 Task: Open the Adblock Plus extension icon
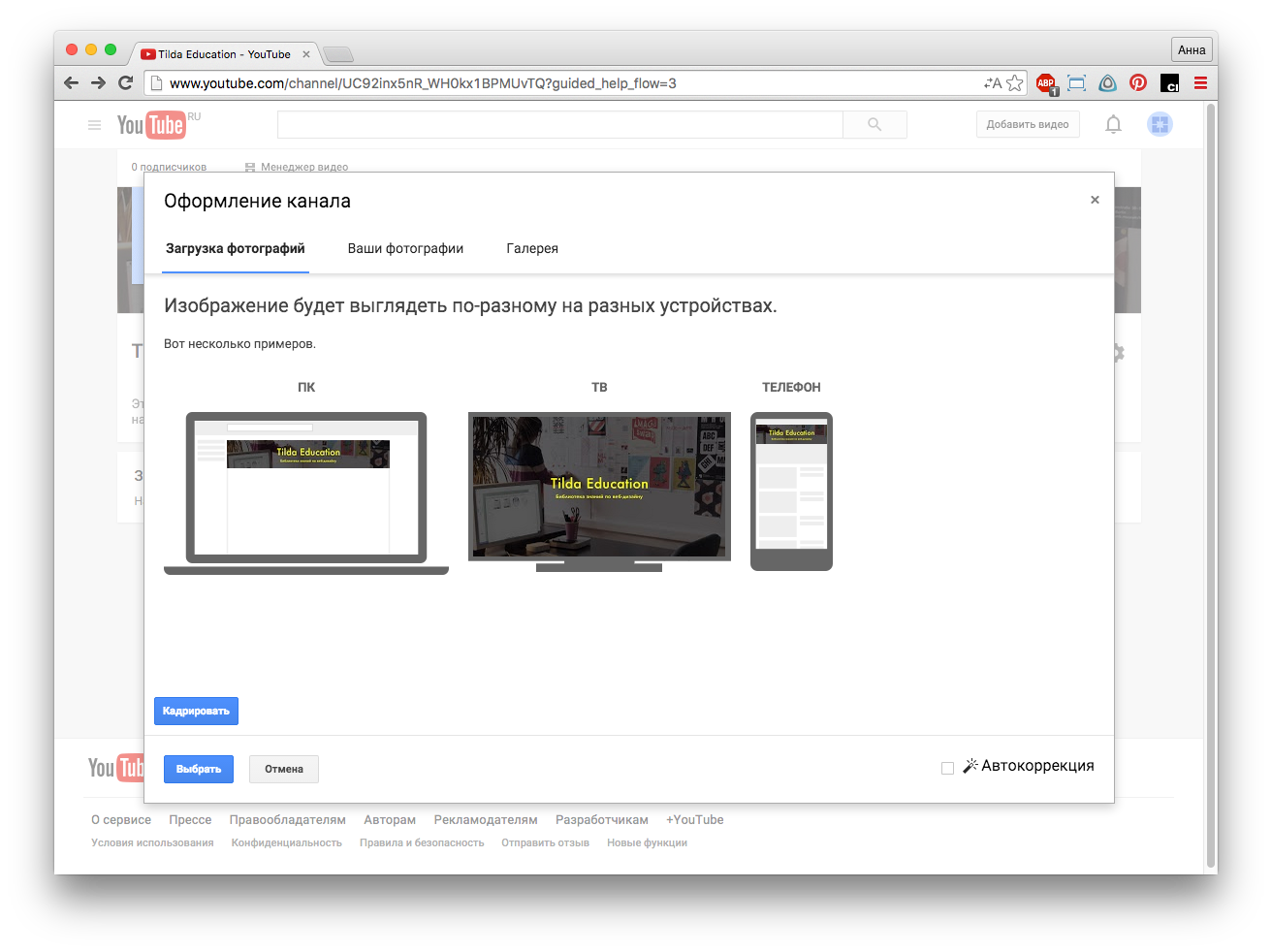[1045, 83]
